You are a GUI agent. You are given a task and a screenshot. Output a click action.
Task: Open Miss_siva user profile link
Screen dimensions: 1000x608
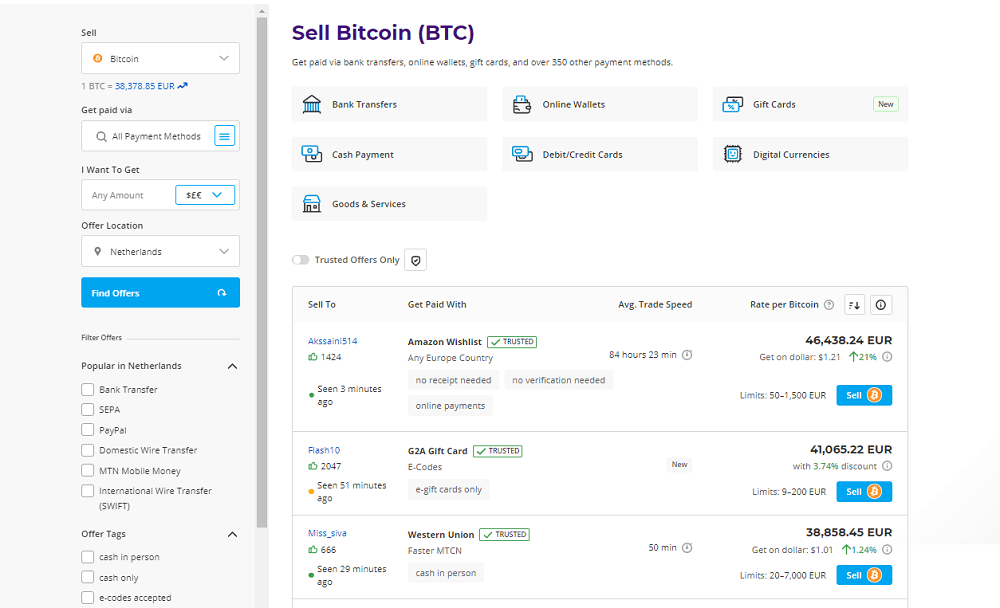[x=327, y=533]
